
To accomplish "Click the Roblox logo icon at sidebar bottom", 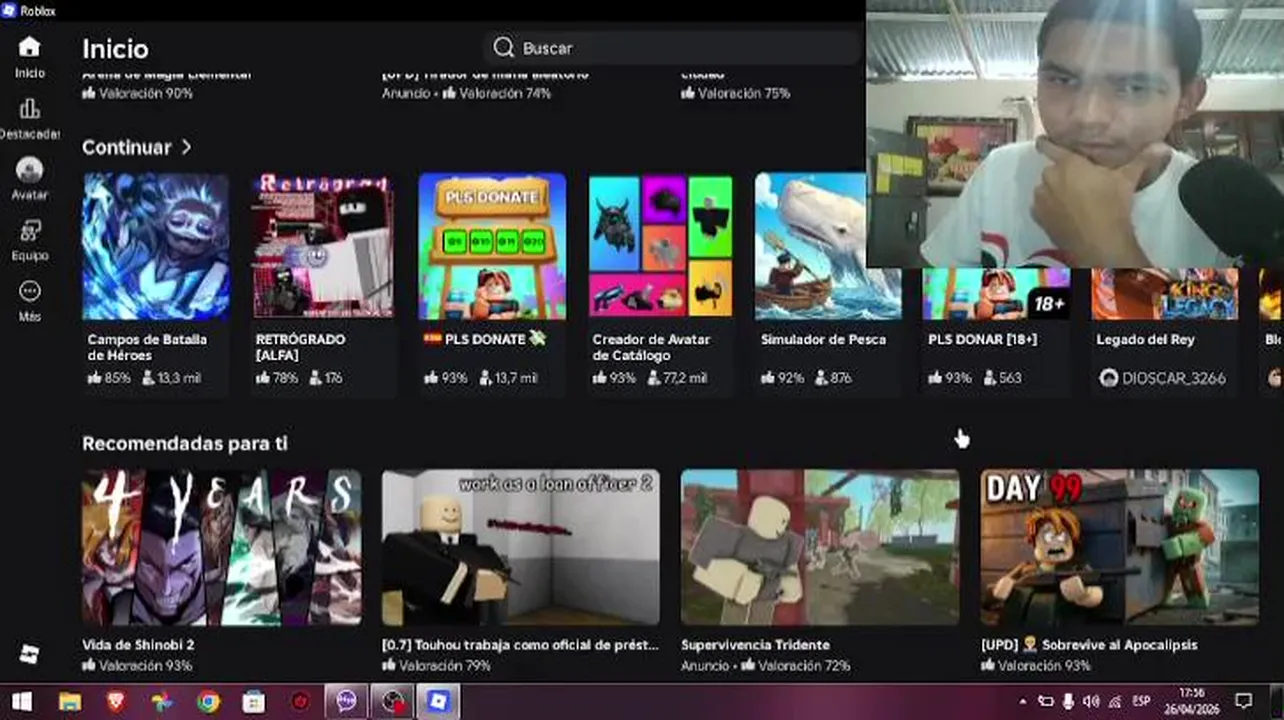I will (30, 655).
